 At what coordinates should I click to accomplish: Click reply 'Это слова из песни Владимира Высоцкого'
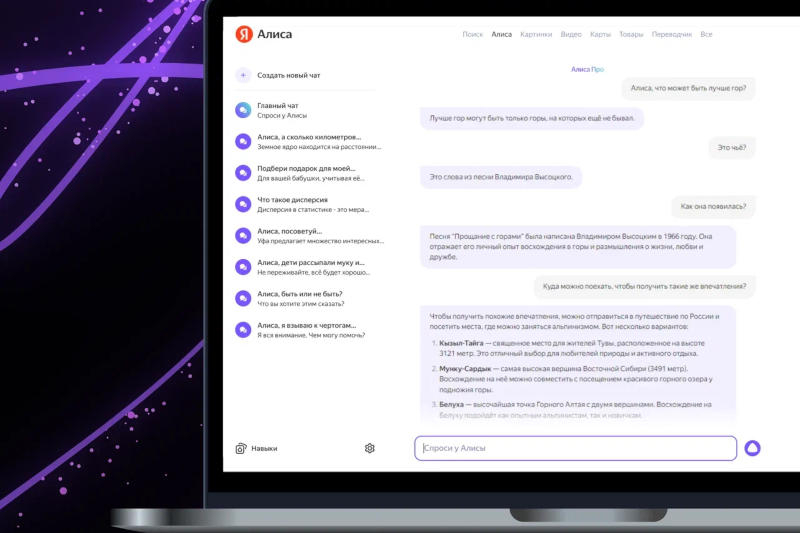click(501, 177)
